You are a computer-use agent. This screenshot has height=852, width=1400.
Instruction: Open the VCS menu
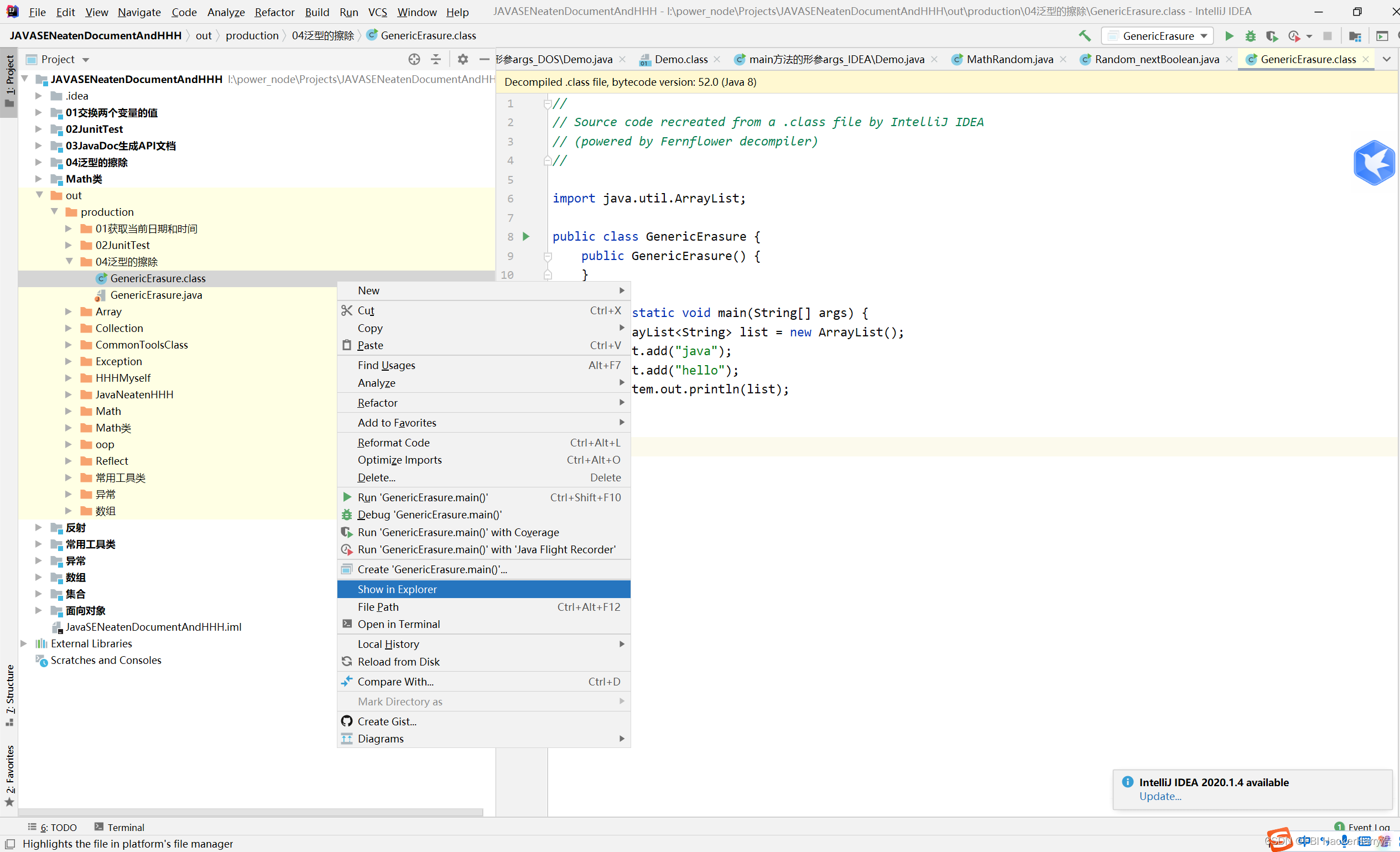[x=377, y=12]
